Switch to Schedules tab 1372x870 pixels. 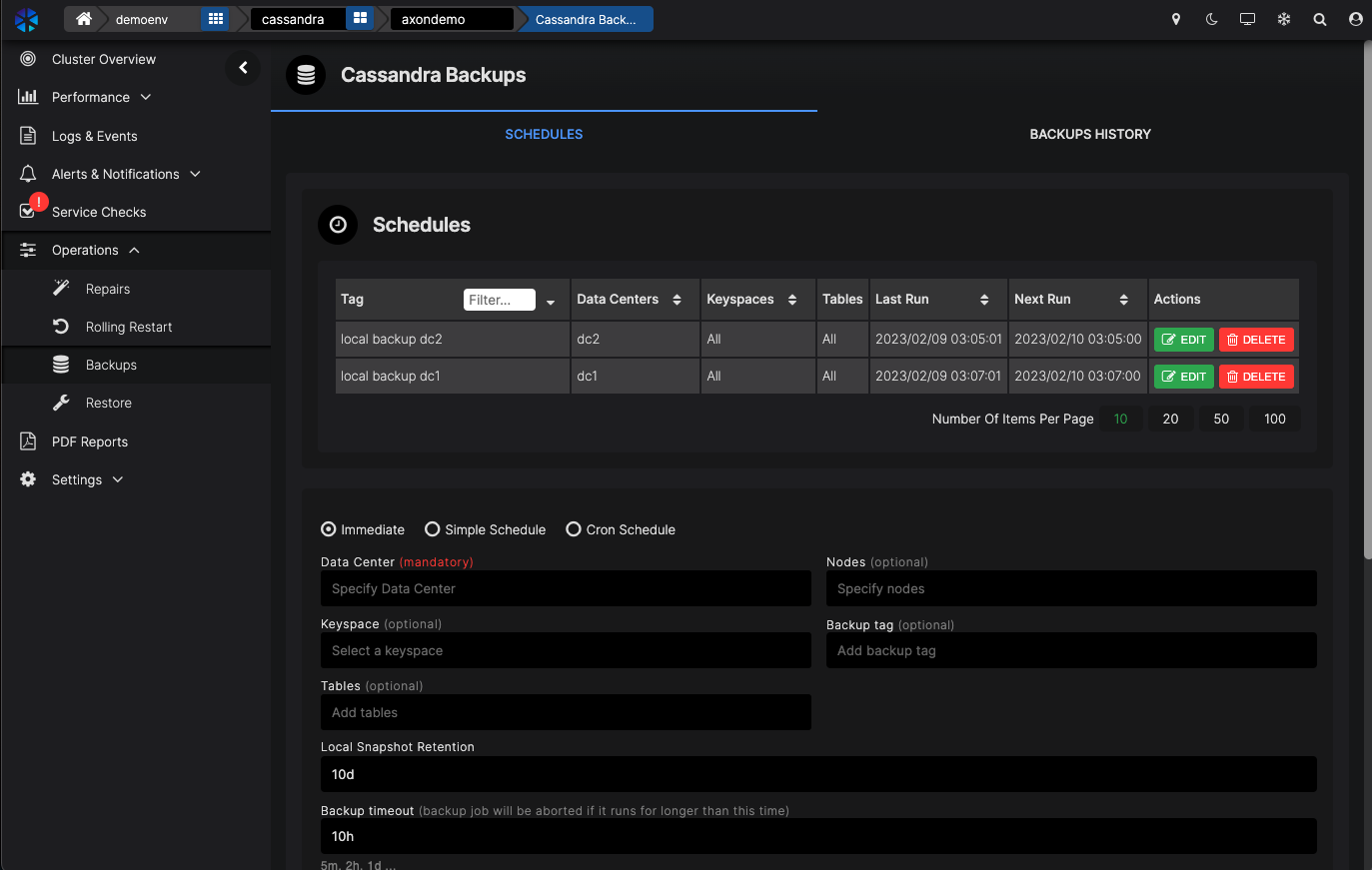pyautogui.click(x=544, y=134)
